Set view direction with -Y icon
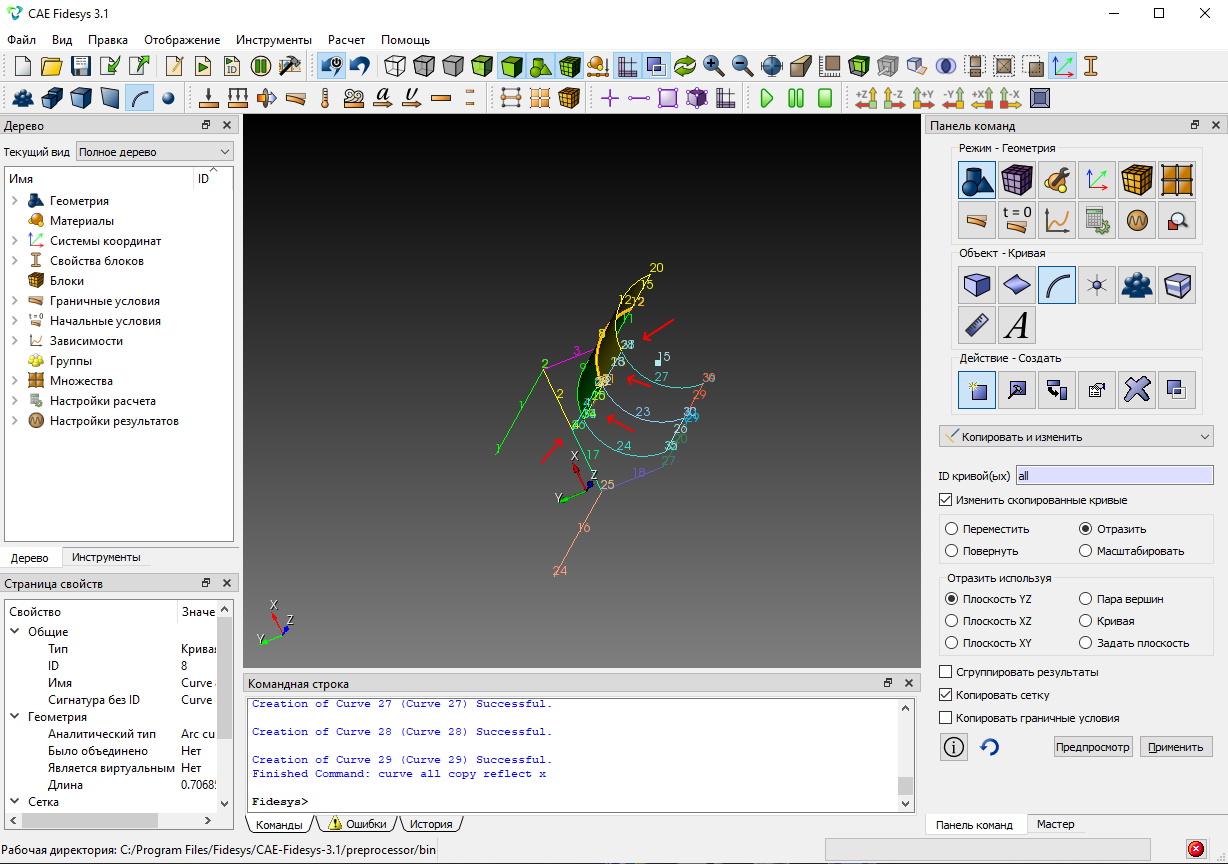Screen dimensions: 1228x864 [953, 98]
